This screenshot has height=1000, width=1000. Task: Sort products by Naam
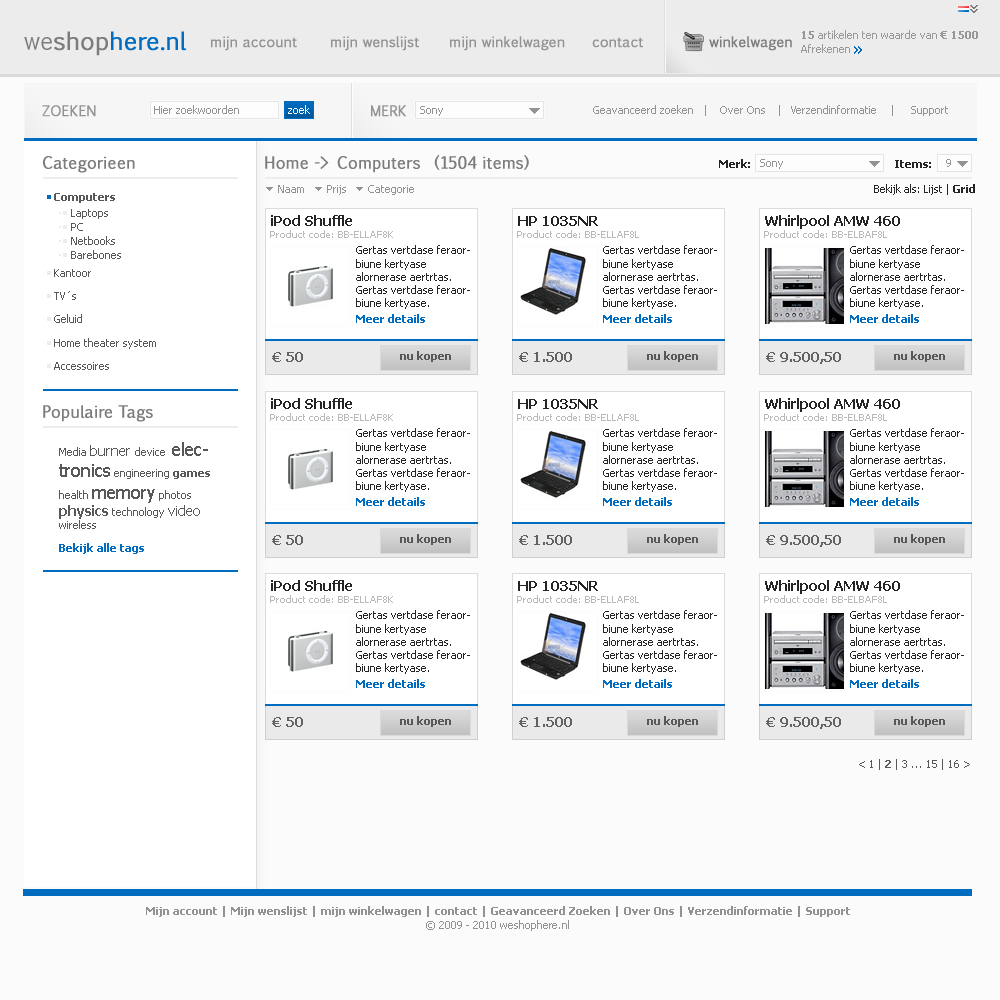tap(285, 189)
